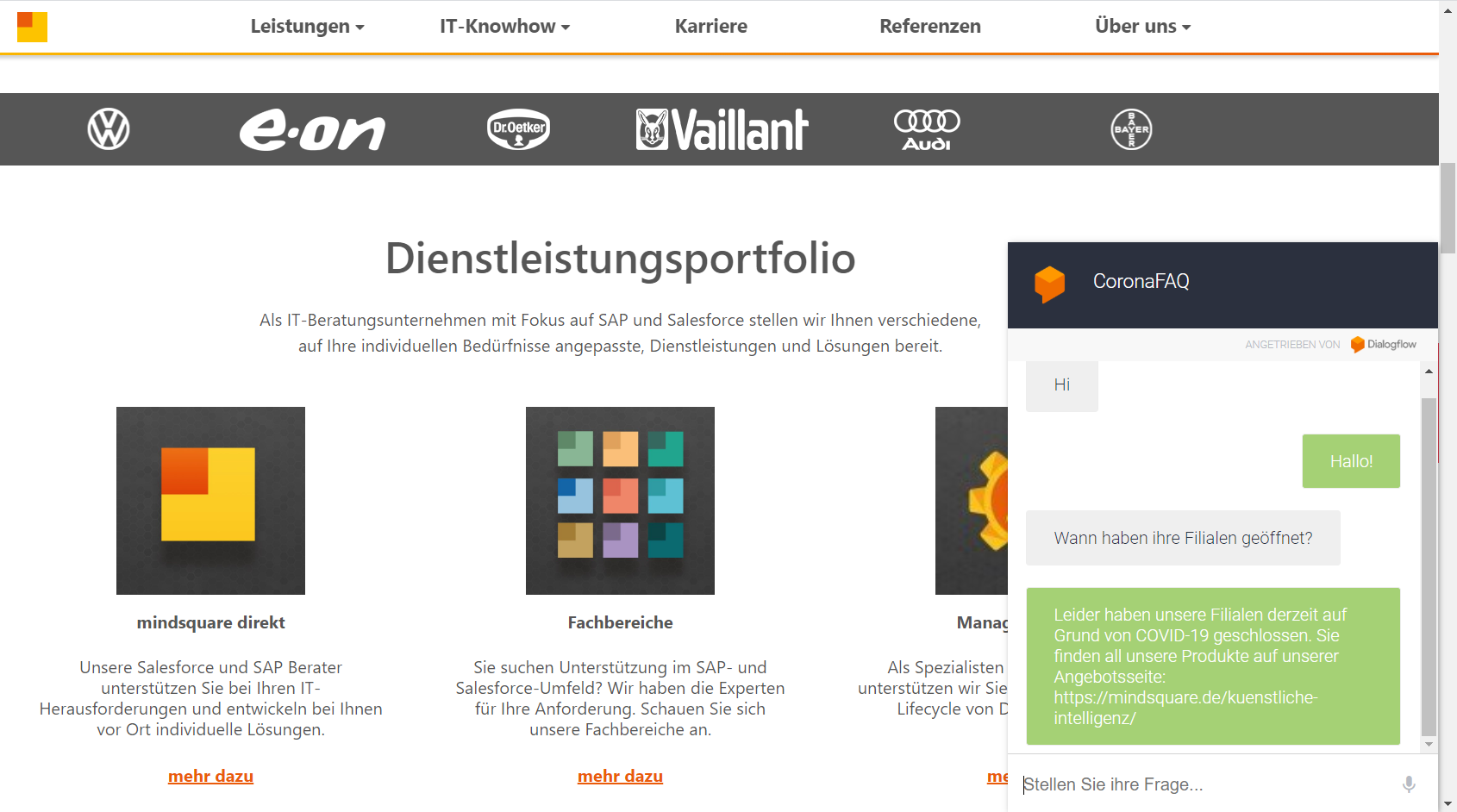1457x812 pixels.
Task: Click the e.on logo
Action: 312,130
